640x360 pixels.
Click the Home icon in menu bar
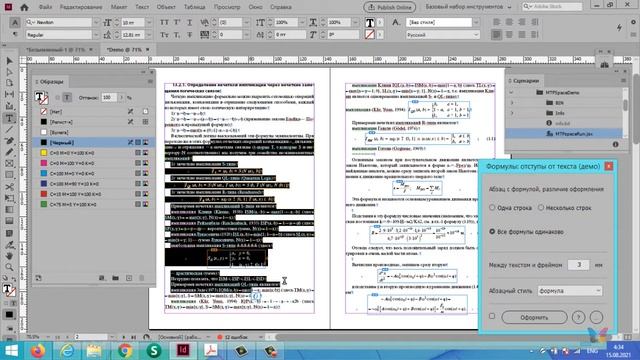[24, 7]
